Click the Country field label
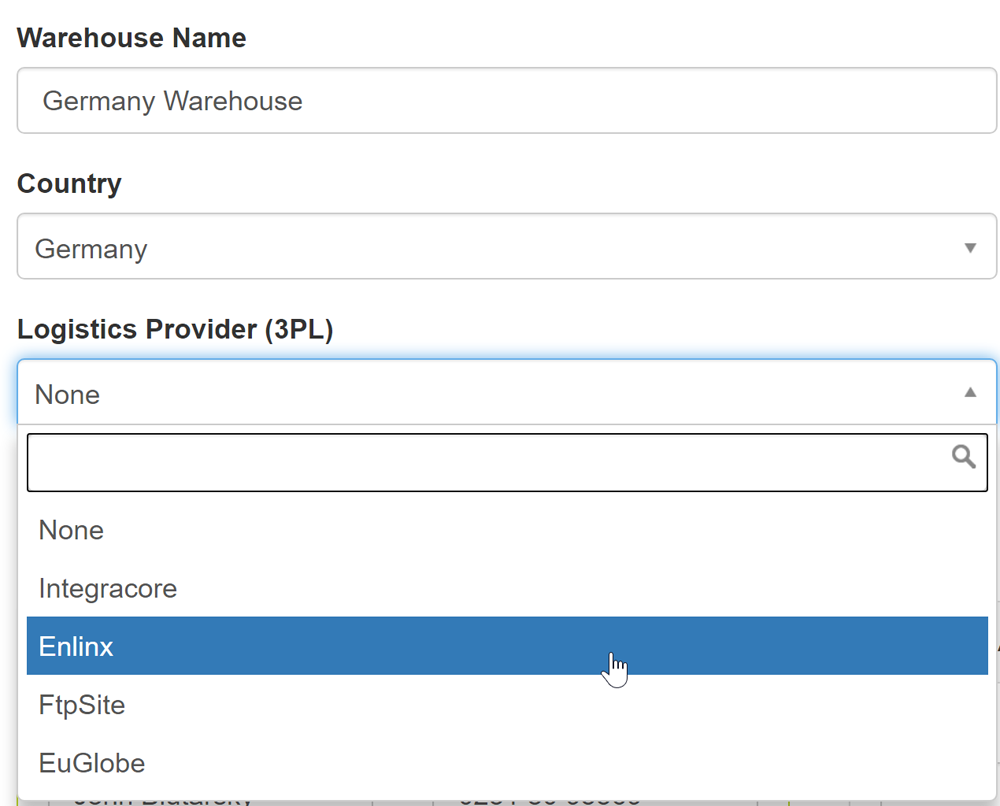 click(69, 184)
